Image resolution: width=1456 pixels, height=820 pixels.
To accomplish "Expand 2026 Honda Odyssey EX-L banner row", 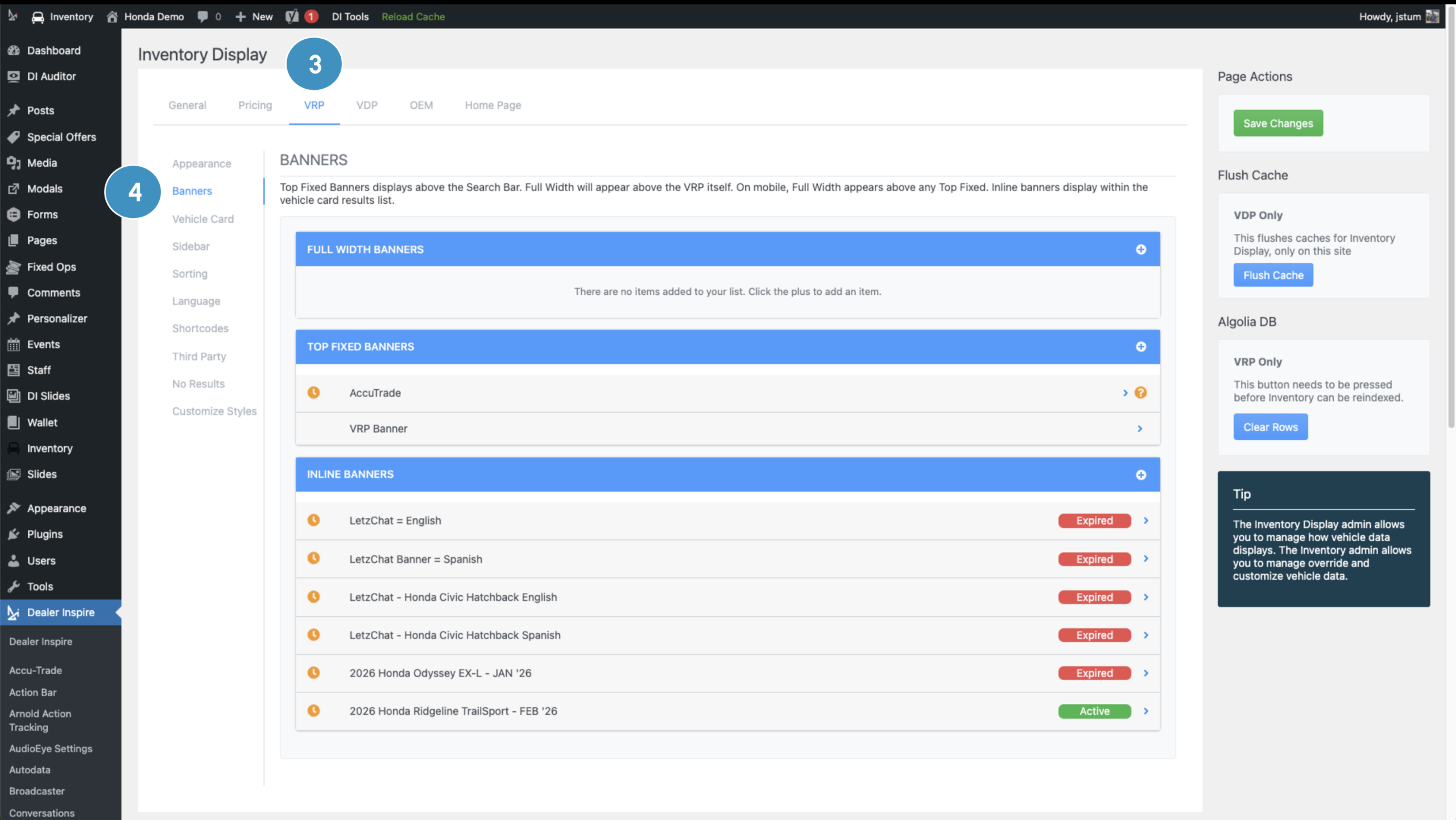I will [x=1146, y=673].
